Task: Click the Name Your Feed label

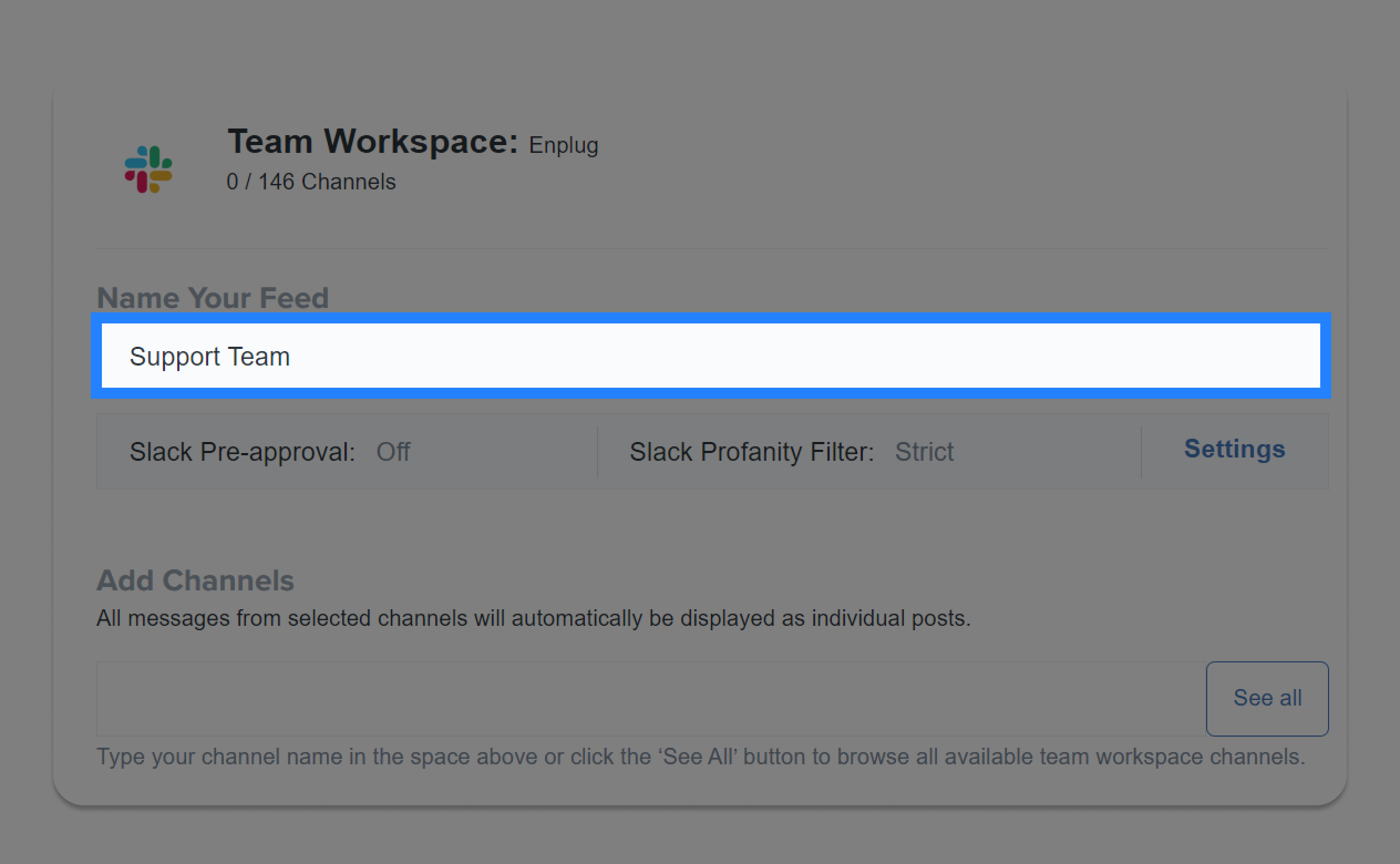Action: (213, 298)
